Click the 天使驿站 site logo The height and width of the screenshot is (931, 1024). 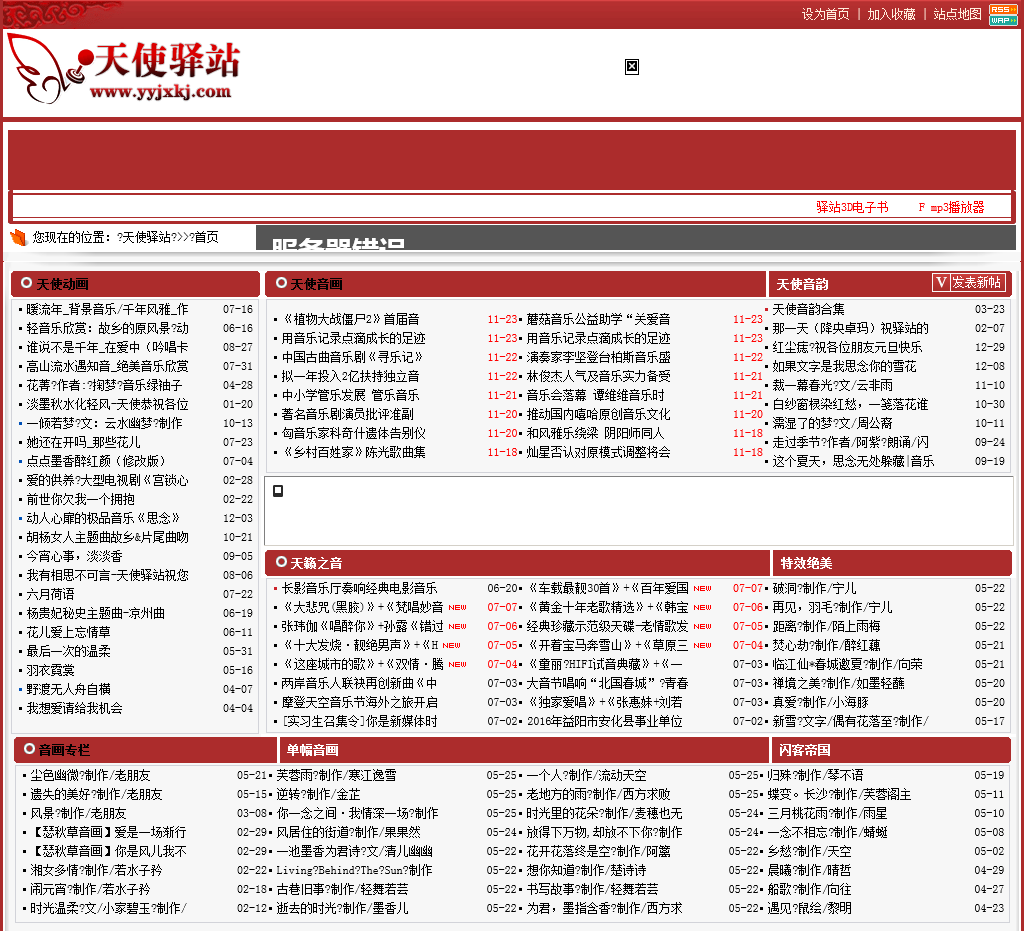(x=123, y=69)
